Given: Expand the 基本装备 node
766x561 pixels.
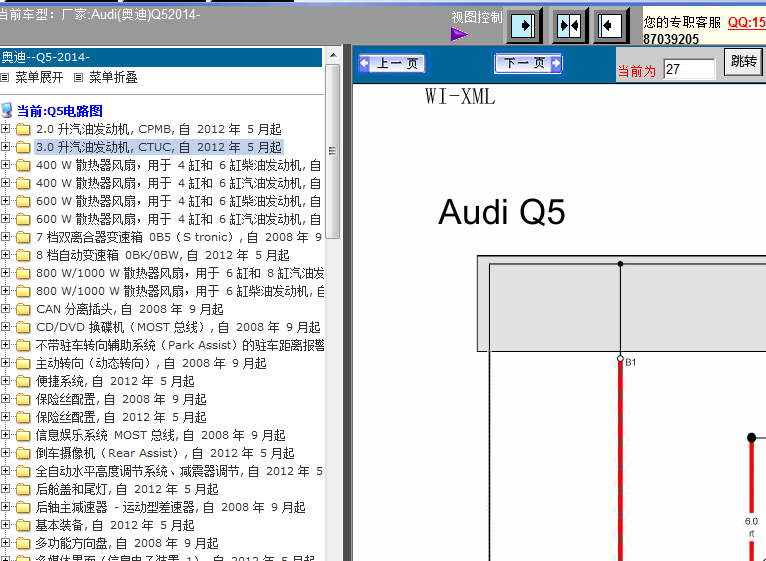Looking at the screenshot, I should tap(5, 525).
